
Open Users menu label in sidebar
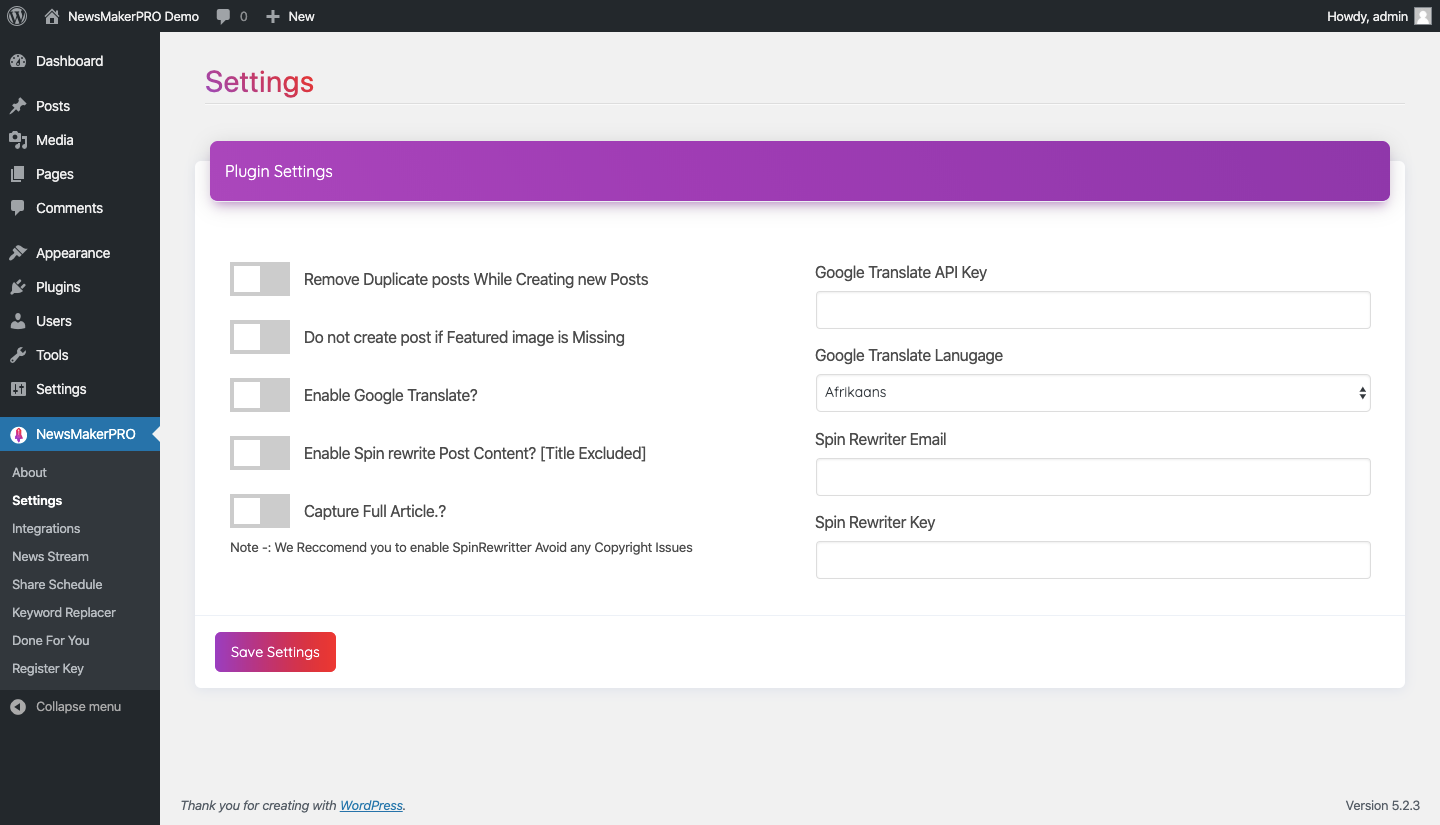click(54, 321)
